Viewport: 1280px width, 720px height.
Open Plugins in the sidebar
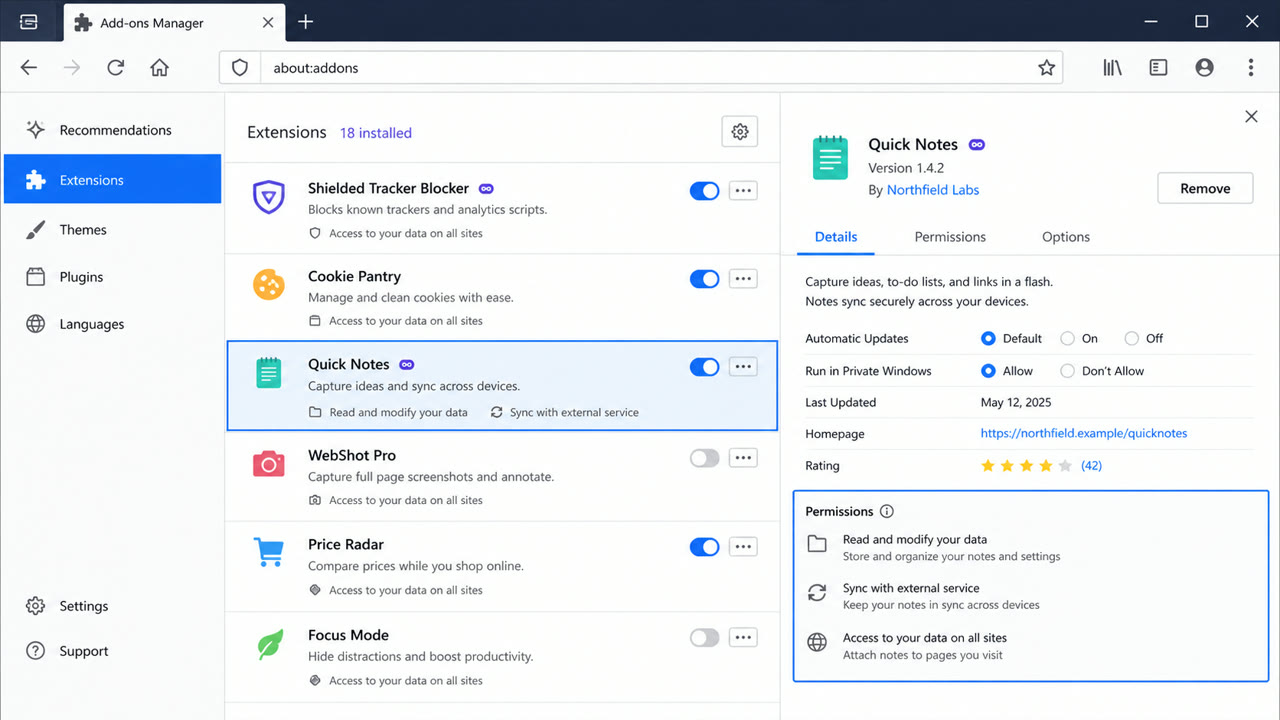click(x=112, y=277)
